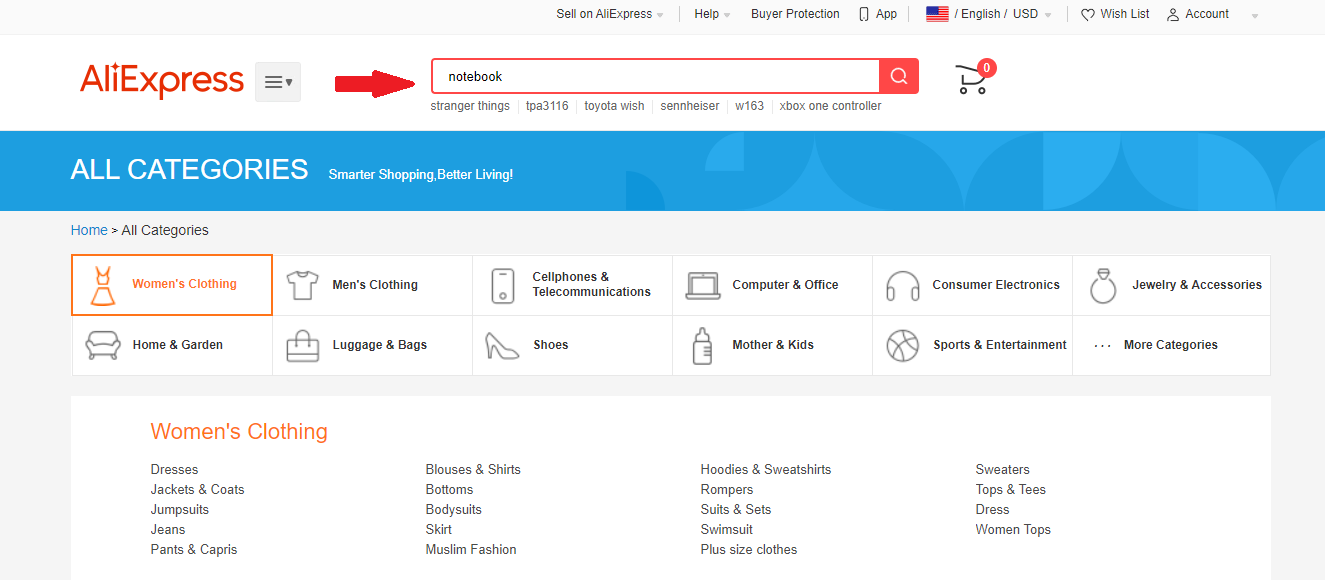Click the US flag icon
This screenshot has width=1325, height=580.
tap(937, 14)
